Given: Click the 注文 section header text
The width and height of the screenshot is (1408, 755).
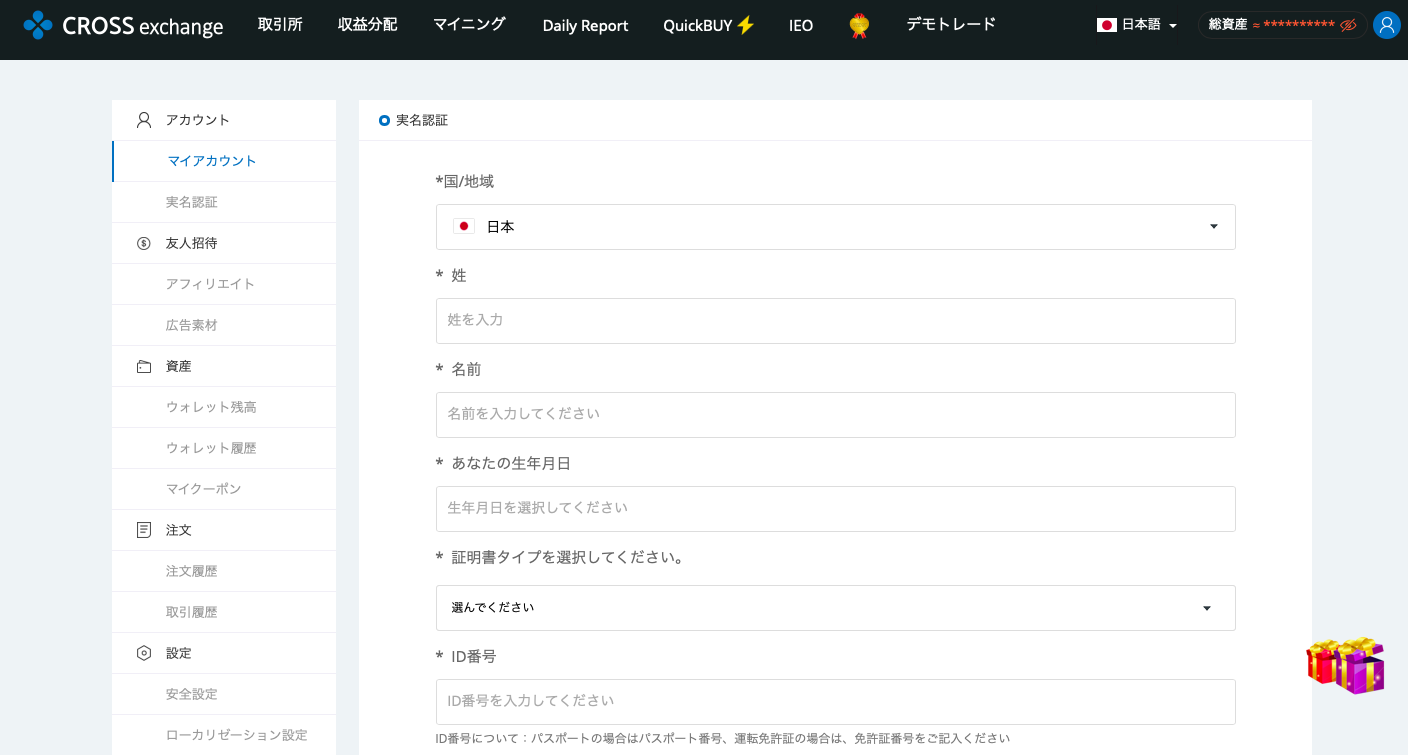Looking at the screenshot, I should pos(178,530).
